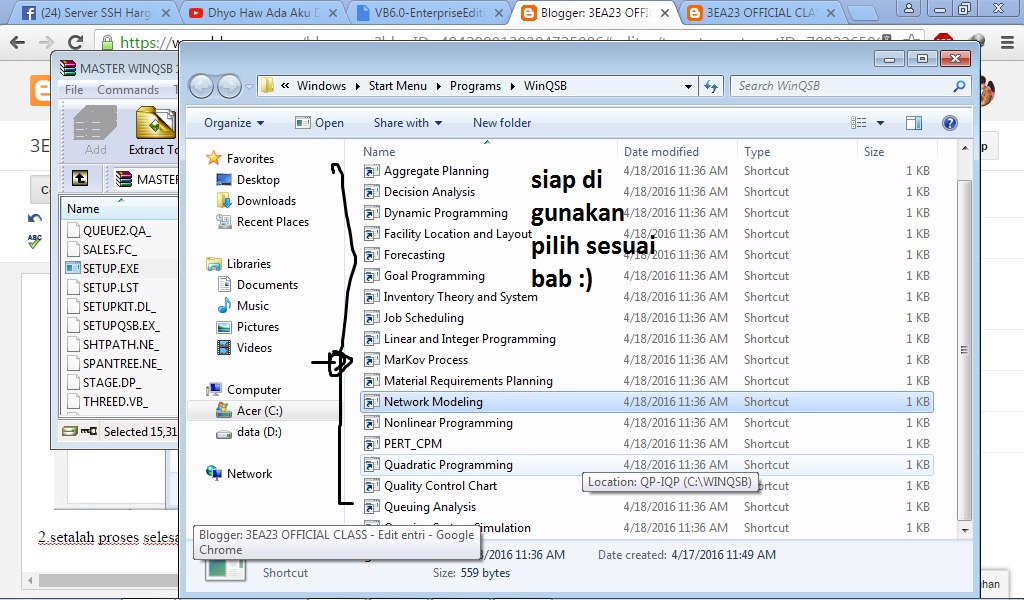Go up one level in WinRAR
The width and height of the screenshot is (1024, 600).
[80, 178]
